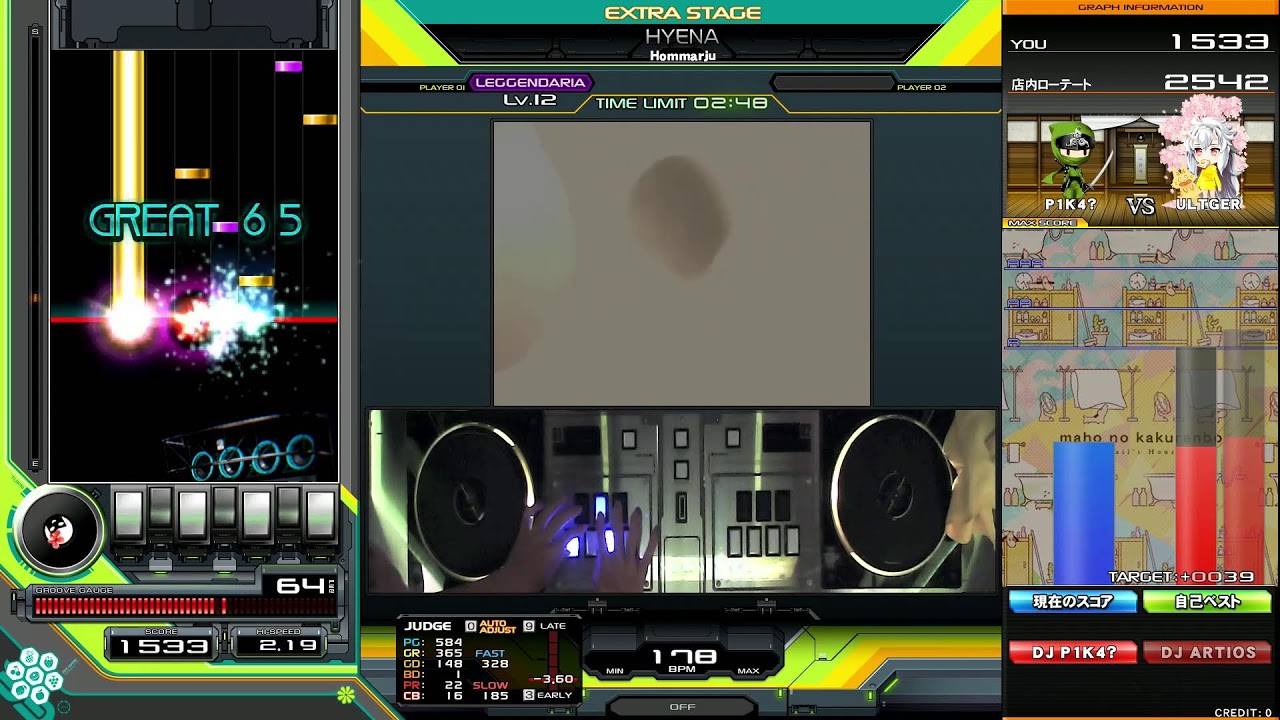This screenshot has height=720, width=1280.
Task: Click the 現在のスコア button
Action: [1073, 602]
